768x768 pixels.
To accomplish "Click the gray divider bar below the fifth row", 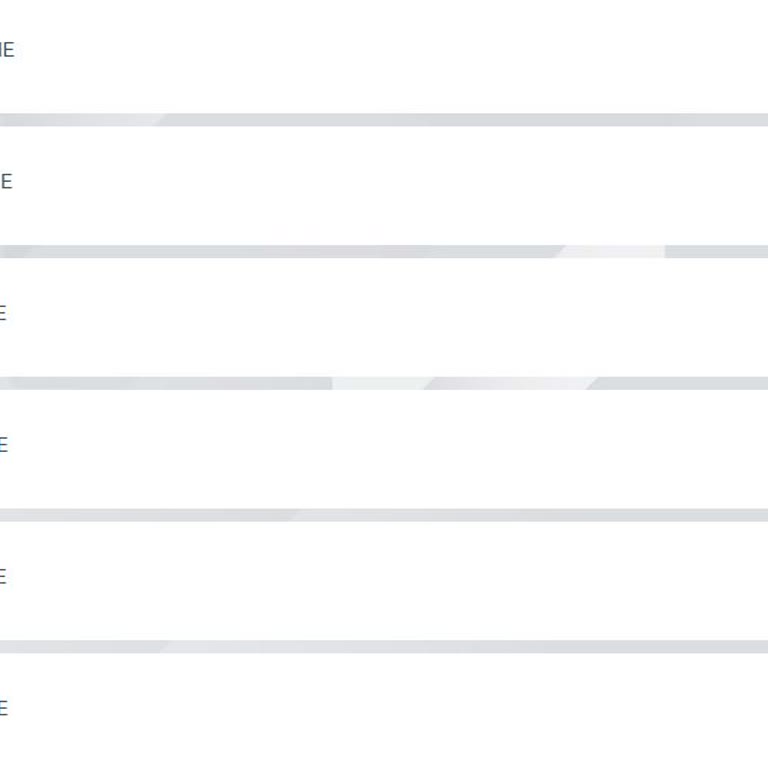I will [450, 647].
